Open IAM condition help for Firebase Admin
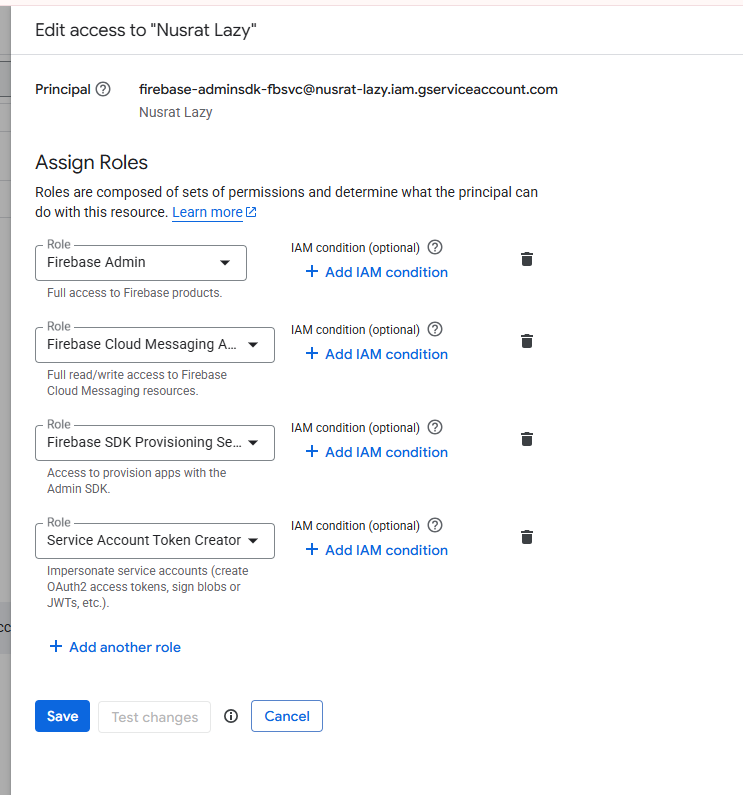This screenshot has height=795, width=743. tap(435, 247)
